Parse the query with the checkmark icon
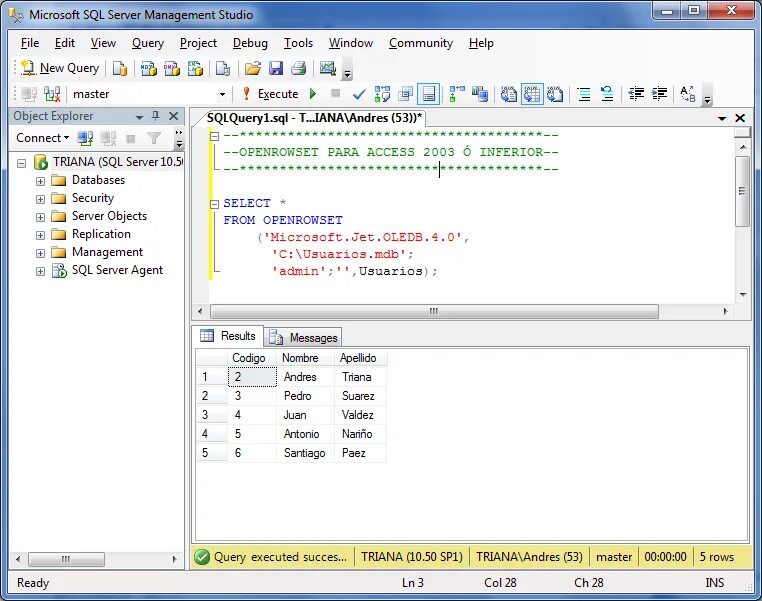 (x=359, y=94)
